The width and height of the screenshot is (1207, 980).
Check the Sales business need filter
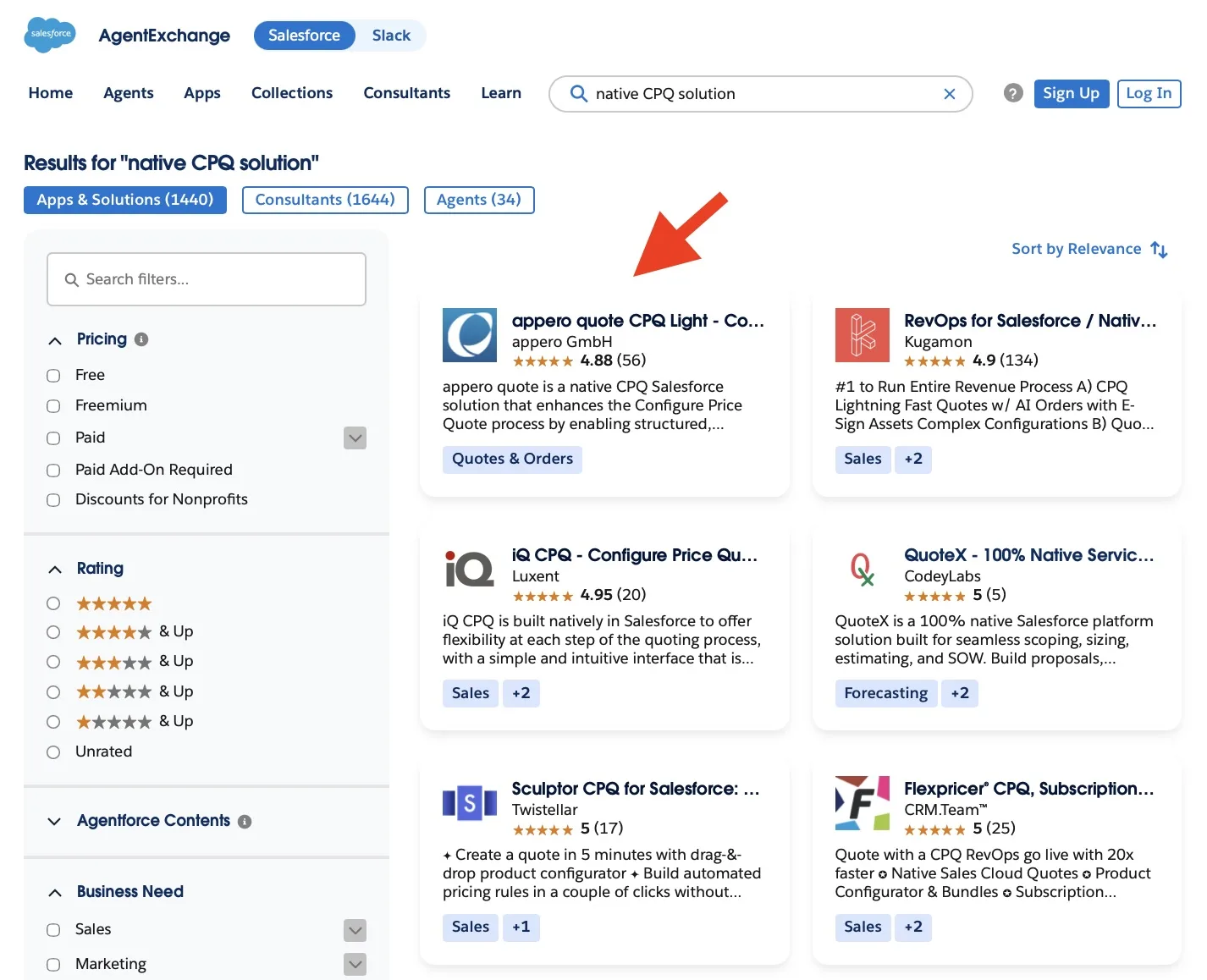[53, 930]
